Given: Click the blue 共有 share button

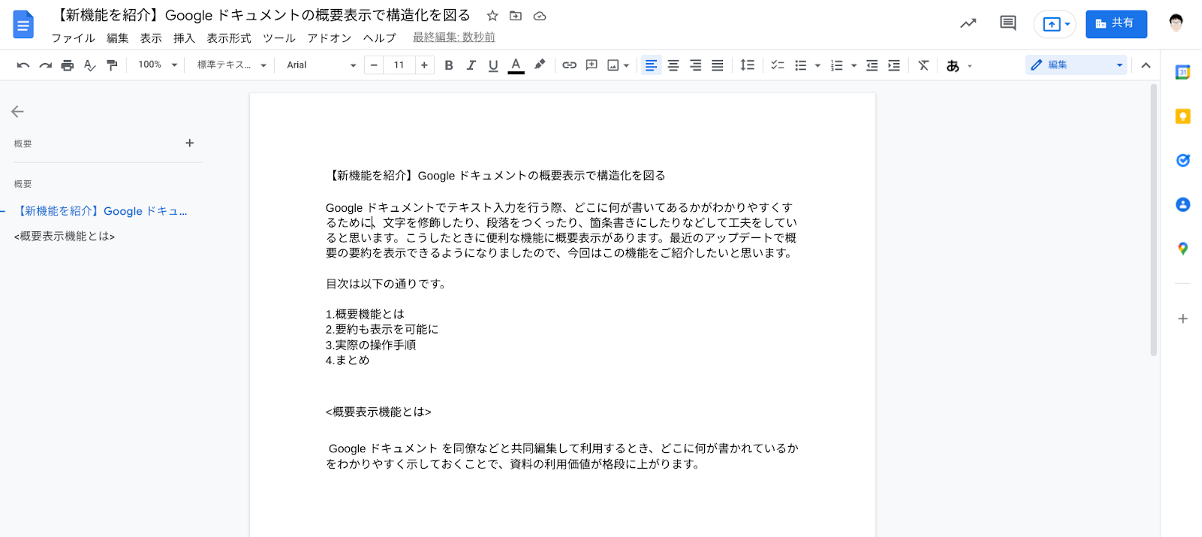Looking at the screenshot, I should click(x=1116, y=24).
